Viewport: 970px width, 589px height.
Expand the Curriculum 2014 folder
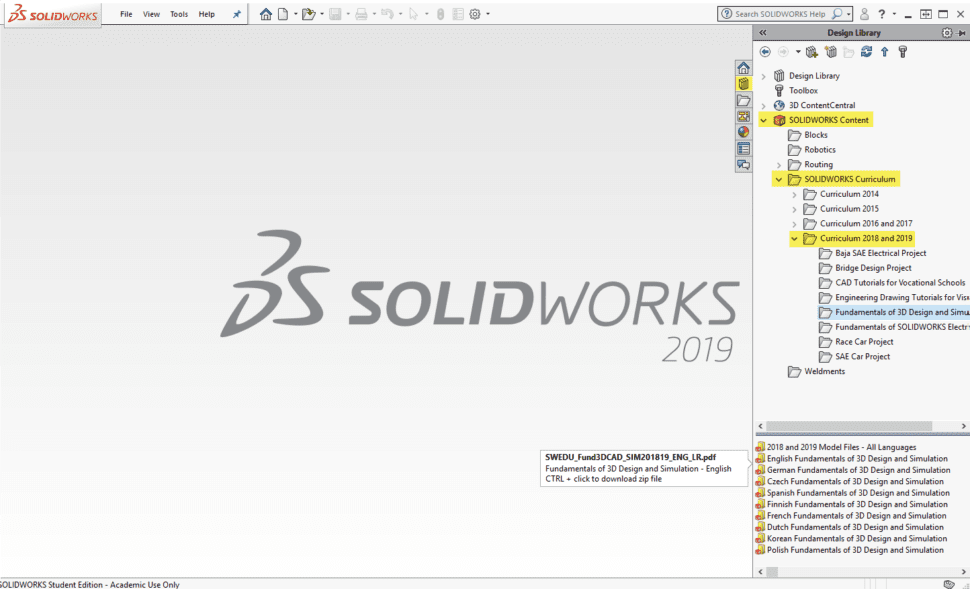tap(794, 195)
